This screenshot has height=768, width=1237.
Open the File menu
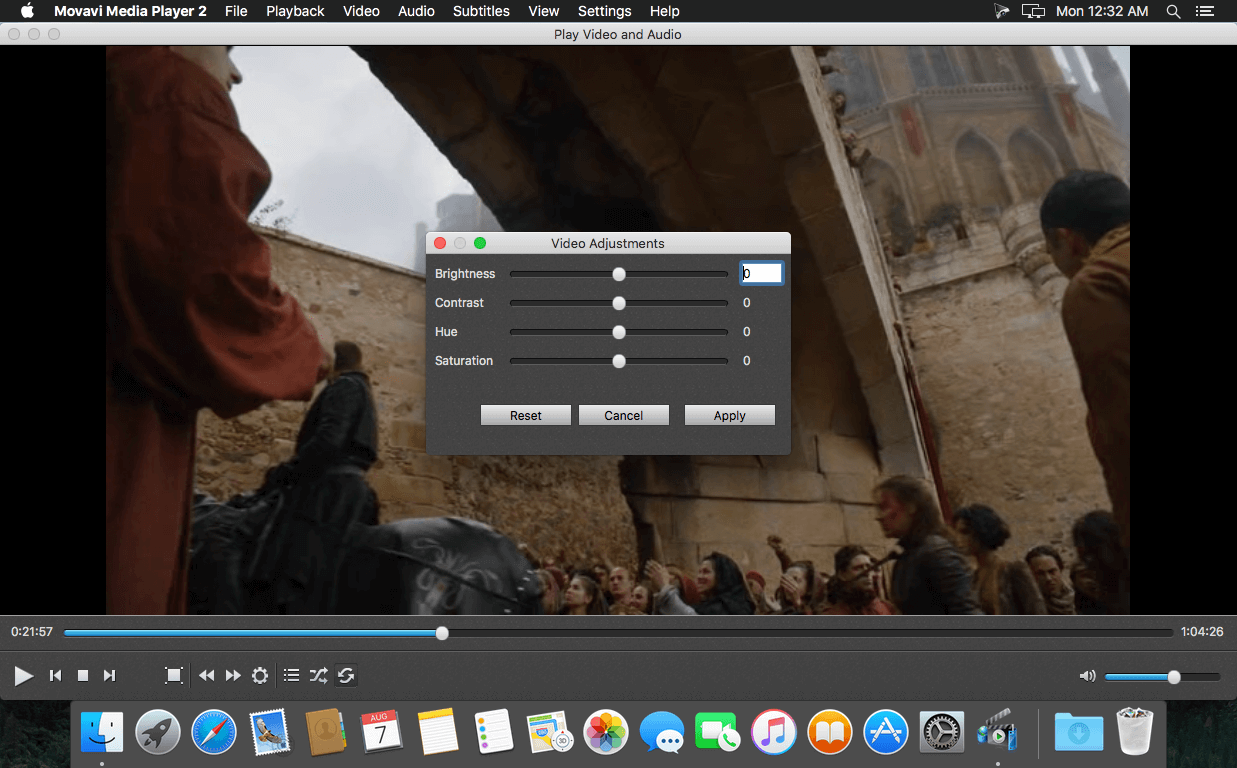(236, 11)
